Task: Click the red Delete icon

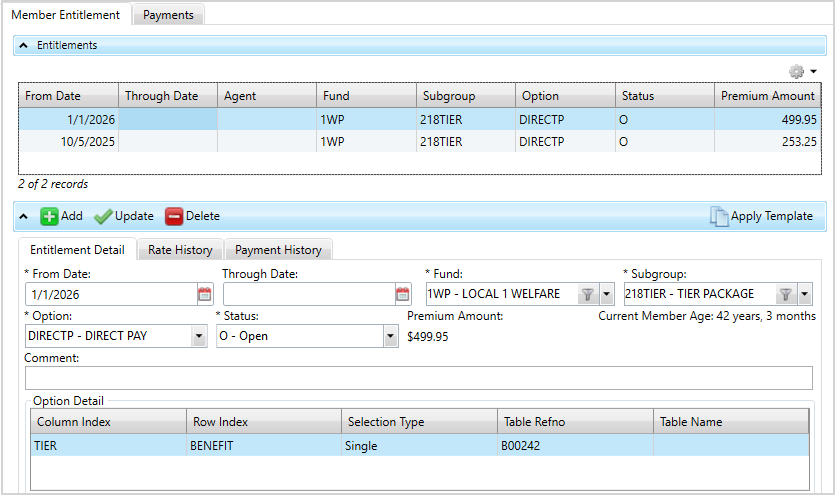Action: coord(174,216)
